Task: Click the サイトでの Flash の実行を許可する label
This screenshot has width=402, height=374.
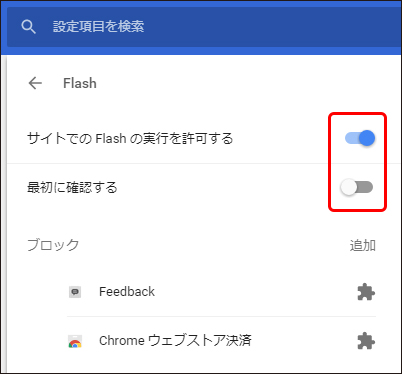Action: tap(130, 138)
